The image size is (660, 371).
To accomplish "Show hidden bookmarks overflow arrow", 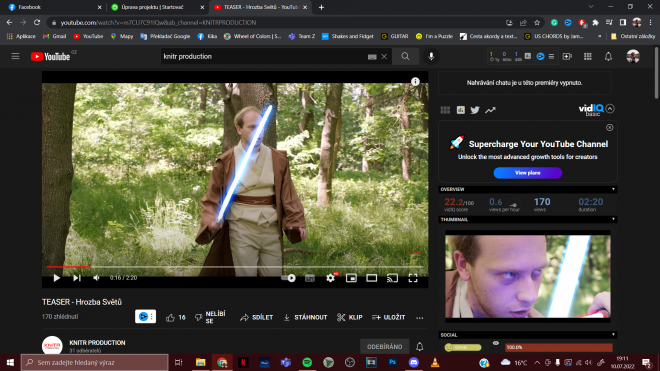I will point(599,36).
